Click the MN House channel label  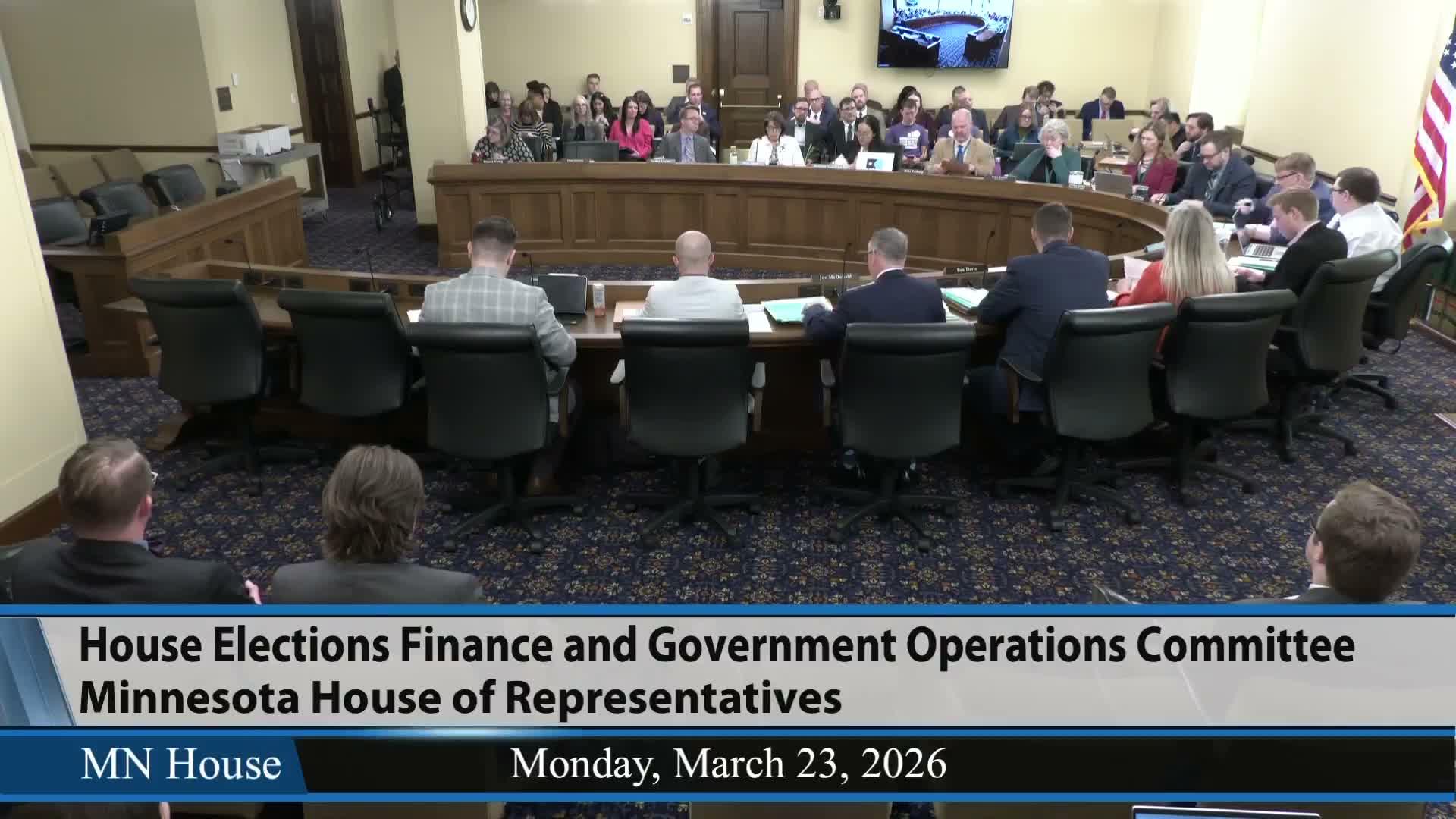pos(180,764)
